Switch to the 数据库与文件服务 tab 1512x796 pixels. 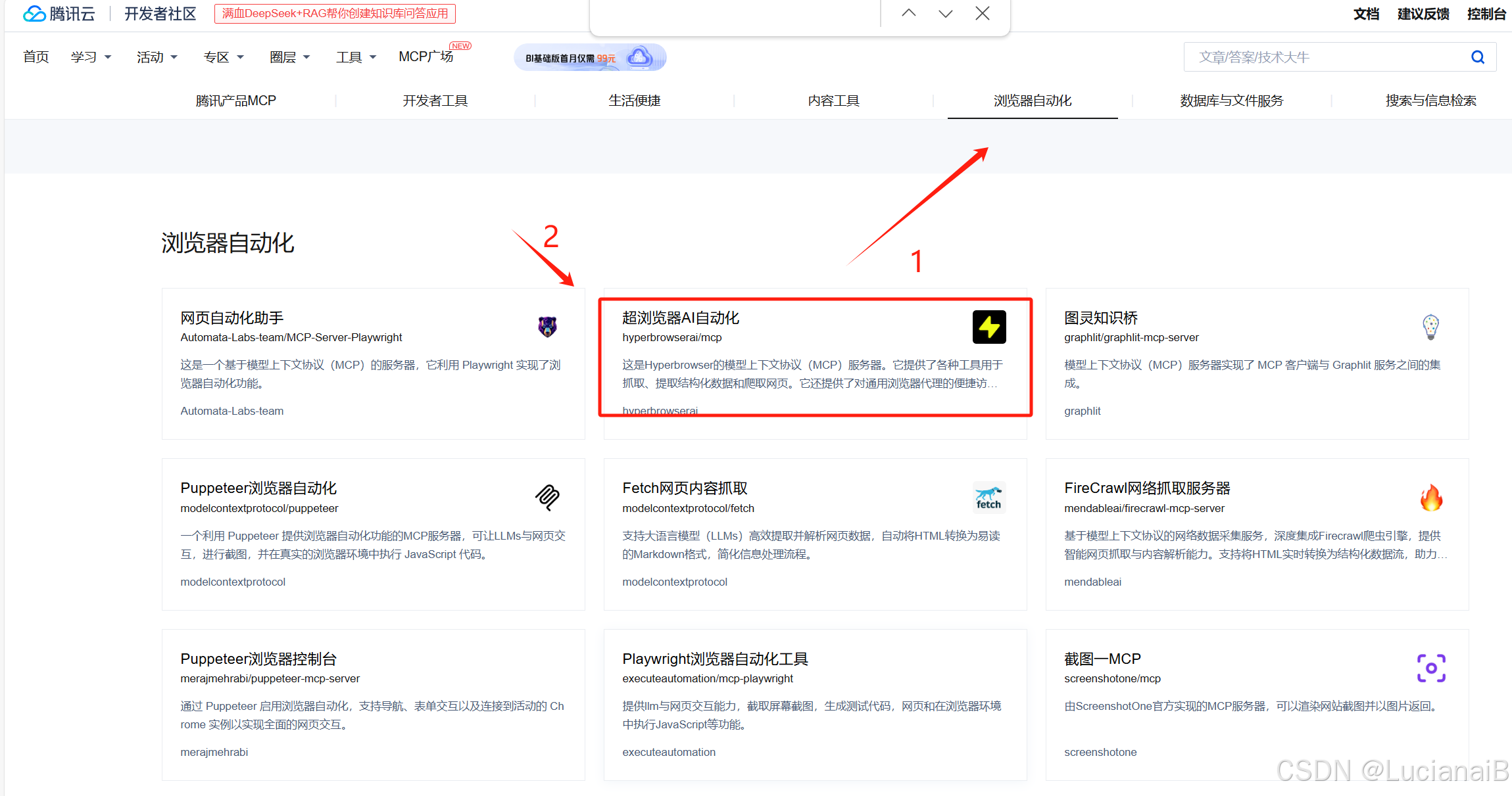tap(1231, 100)
